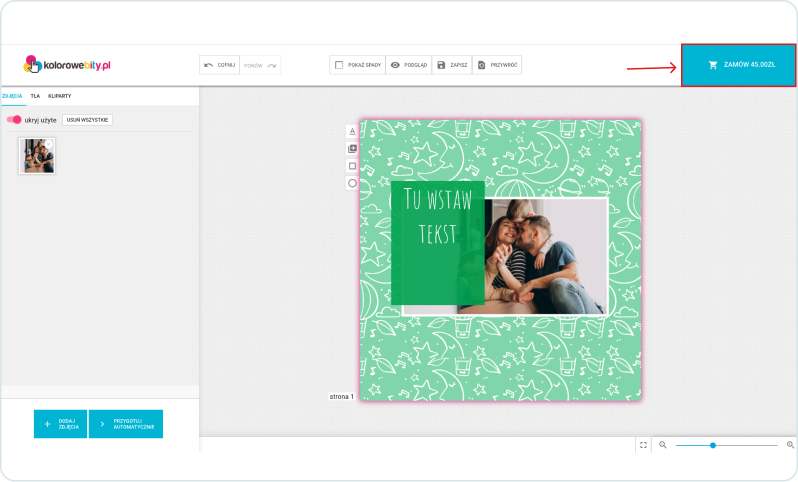Undo with the 'Cofnij' button

[x=219, y=65]
